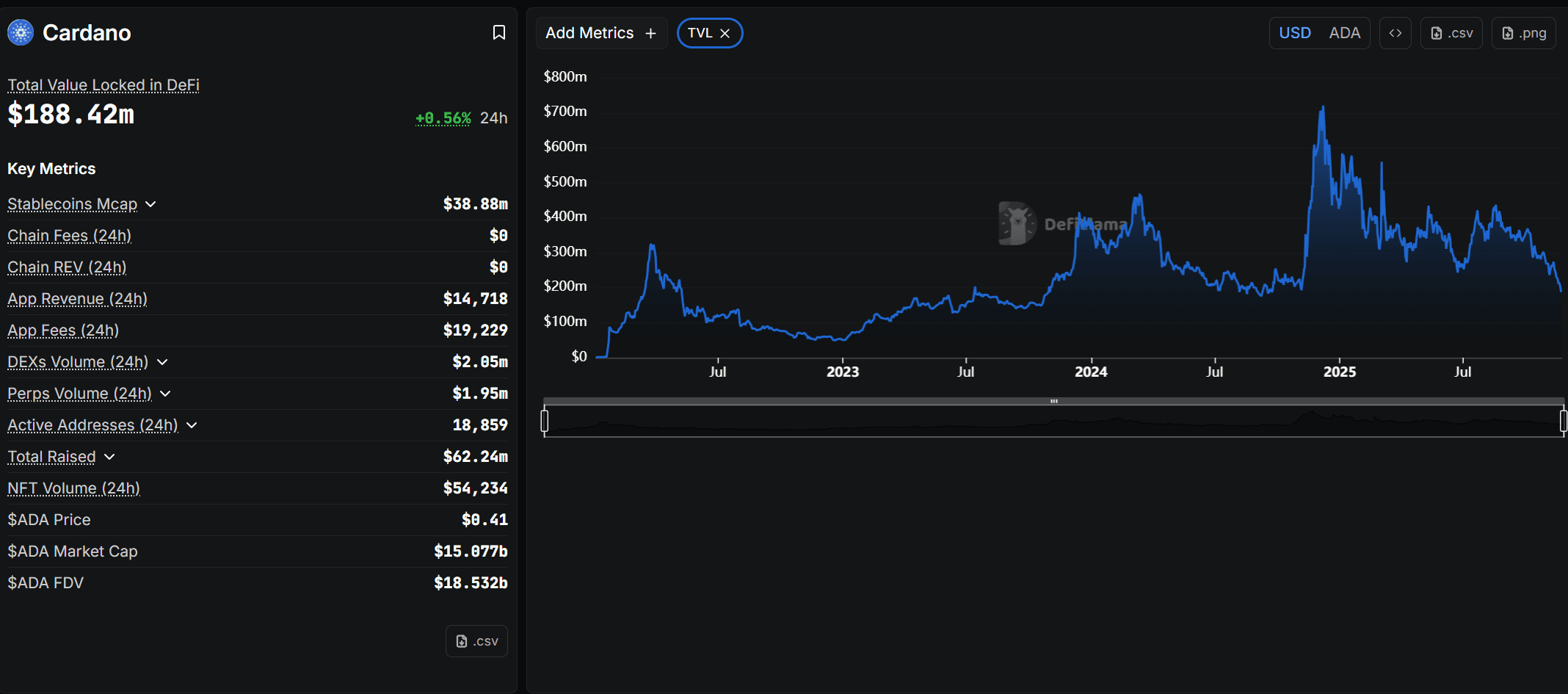This screenshot has height=694, width=1568.
Task: Click the 2023 x-axis label
Action: click(x=843, y=372)
